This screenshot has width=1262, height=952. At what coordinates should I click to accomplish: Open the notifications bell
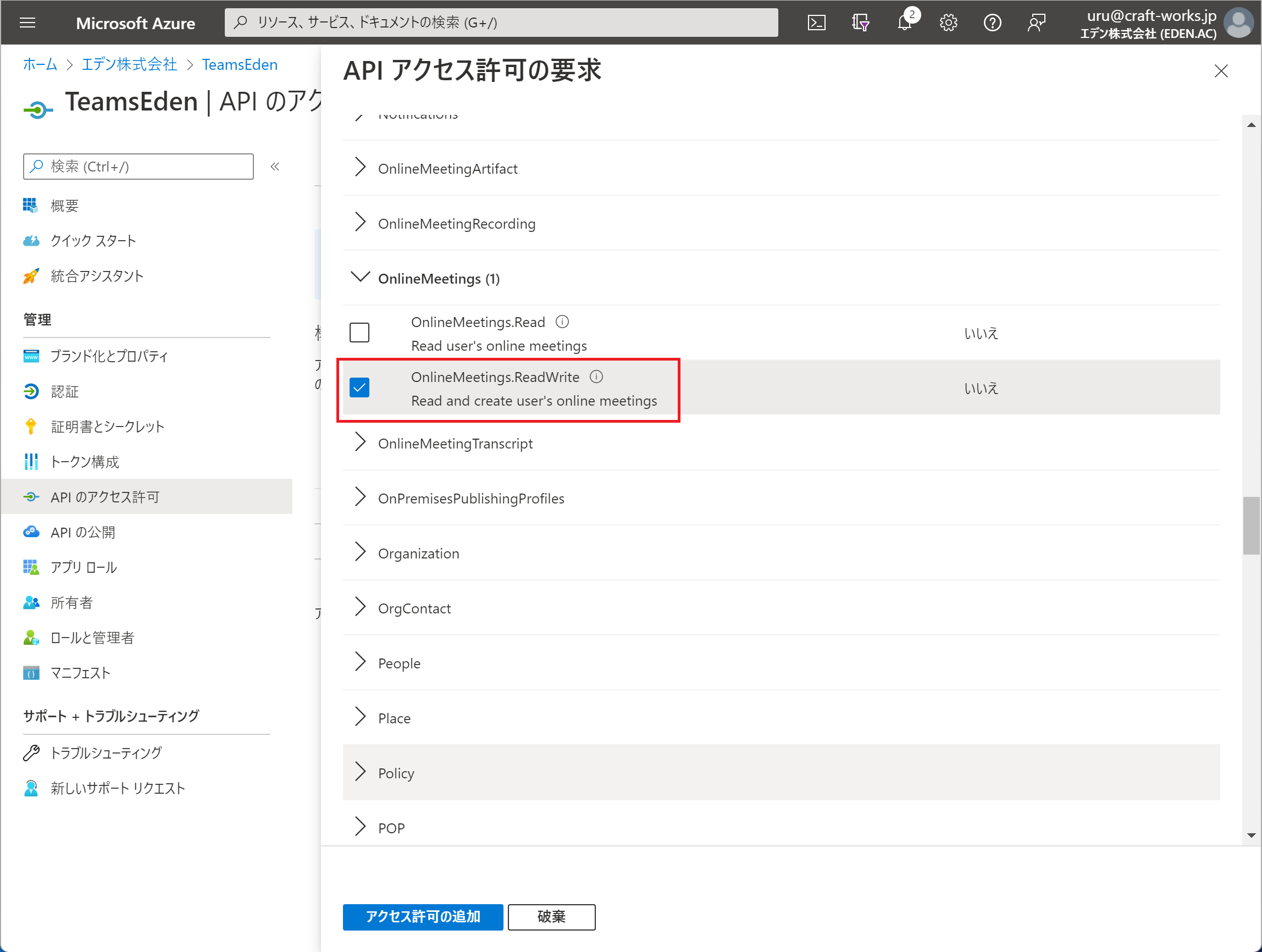tap(905, 23)
